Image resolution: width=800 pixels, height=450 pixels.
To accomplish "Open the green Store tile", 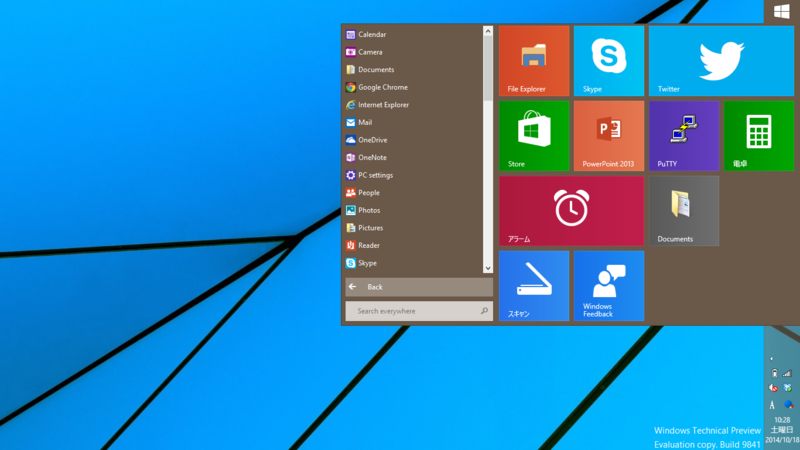I will click(534, 136).
